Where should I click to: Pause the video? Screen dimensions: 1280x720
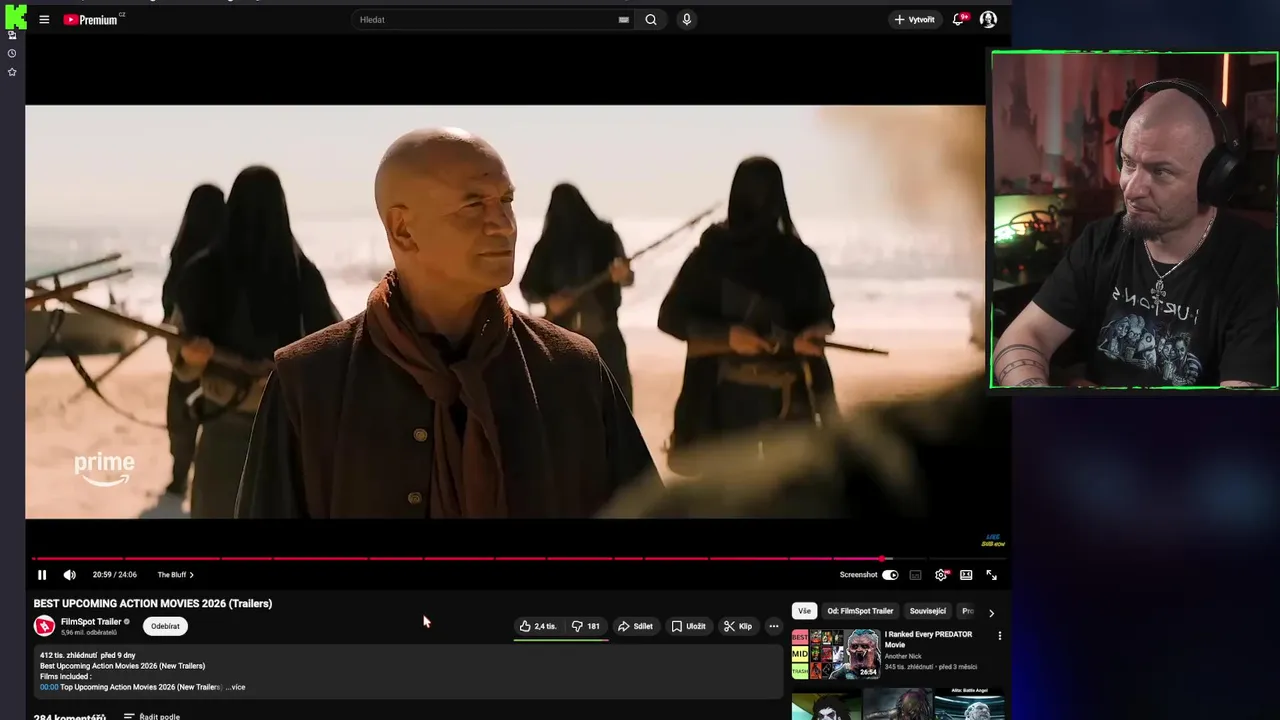click(42, 575)
